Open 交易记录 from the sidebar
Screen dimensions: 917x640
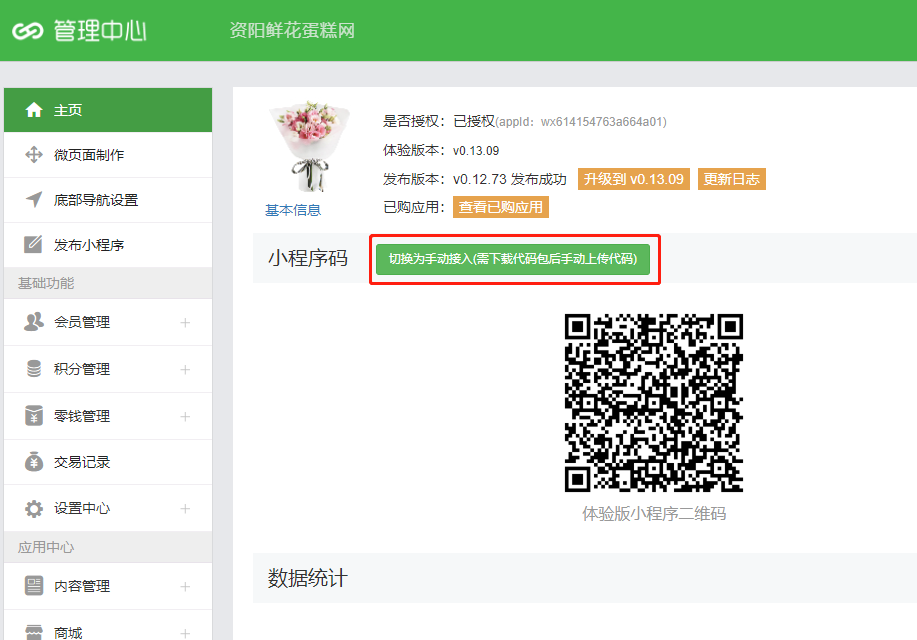(108, 462)
